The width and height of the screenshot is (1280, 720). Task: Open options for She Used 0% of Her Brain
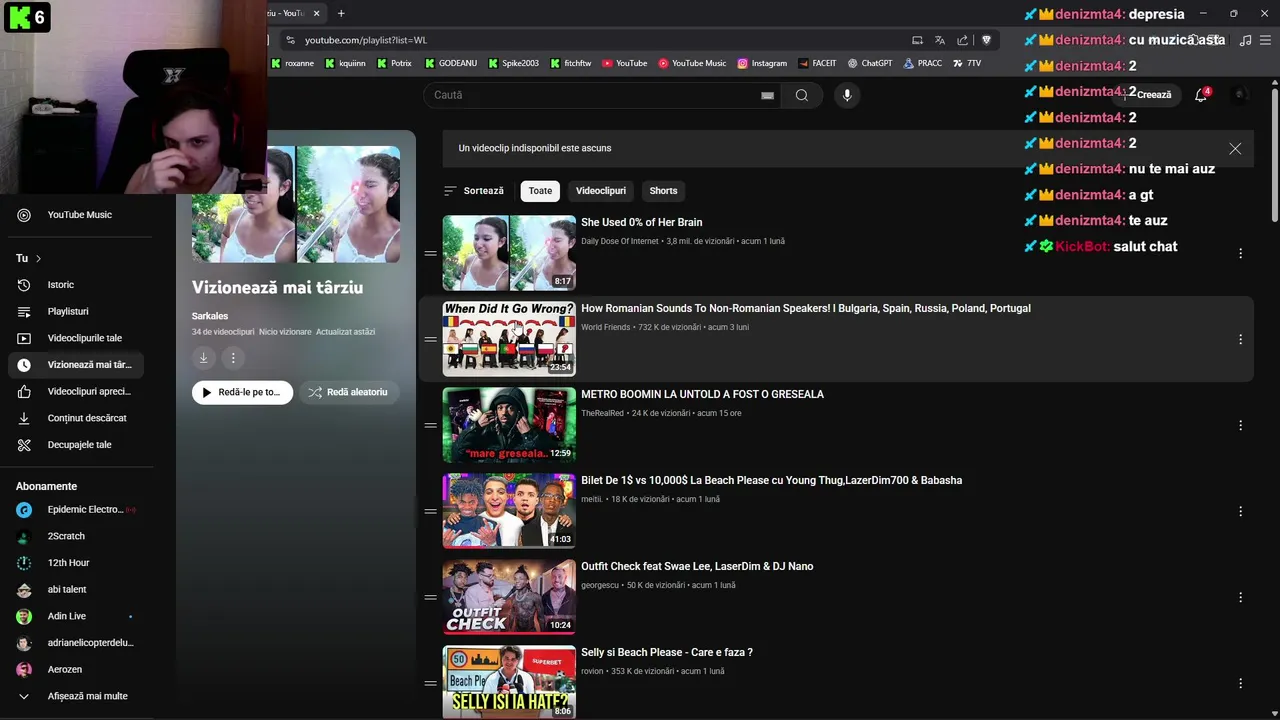(1240, 253)
